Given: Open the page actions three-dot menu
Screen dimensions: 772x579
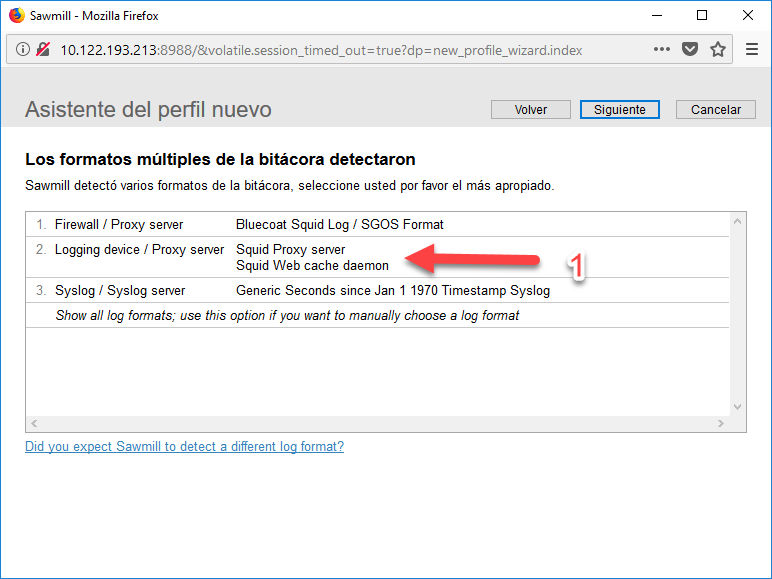Looking at the screenshot, I should 662,49.
